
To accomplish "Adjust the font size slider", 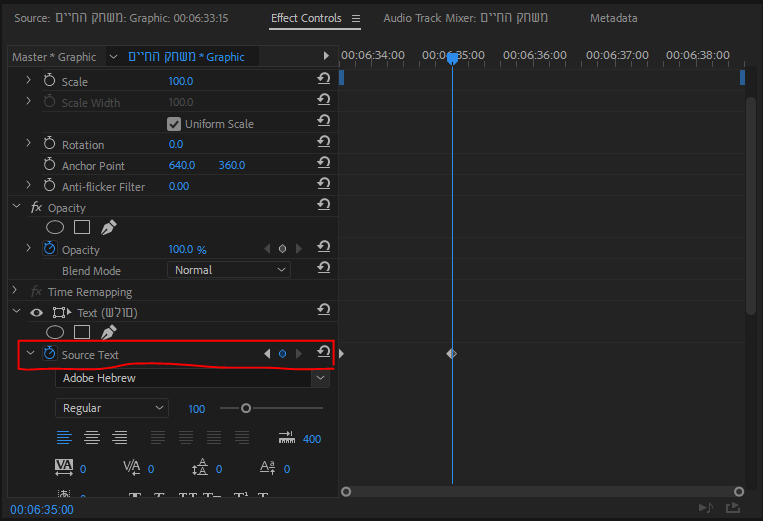I will [x=246, y=408].
